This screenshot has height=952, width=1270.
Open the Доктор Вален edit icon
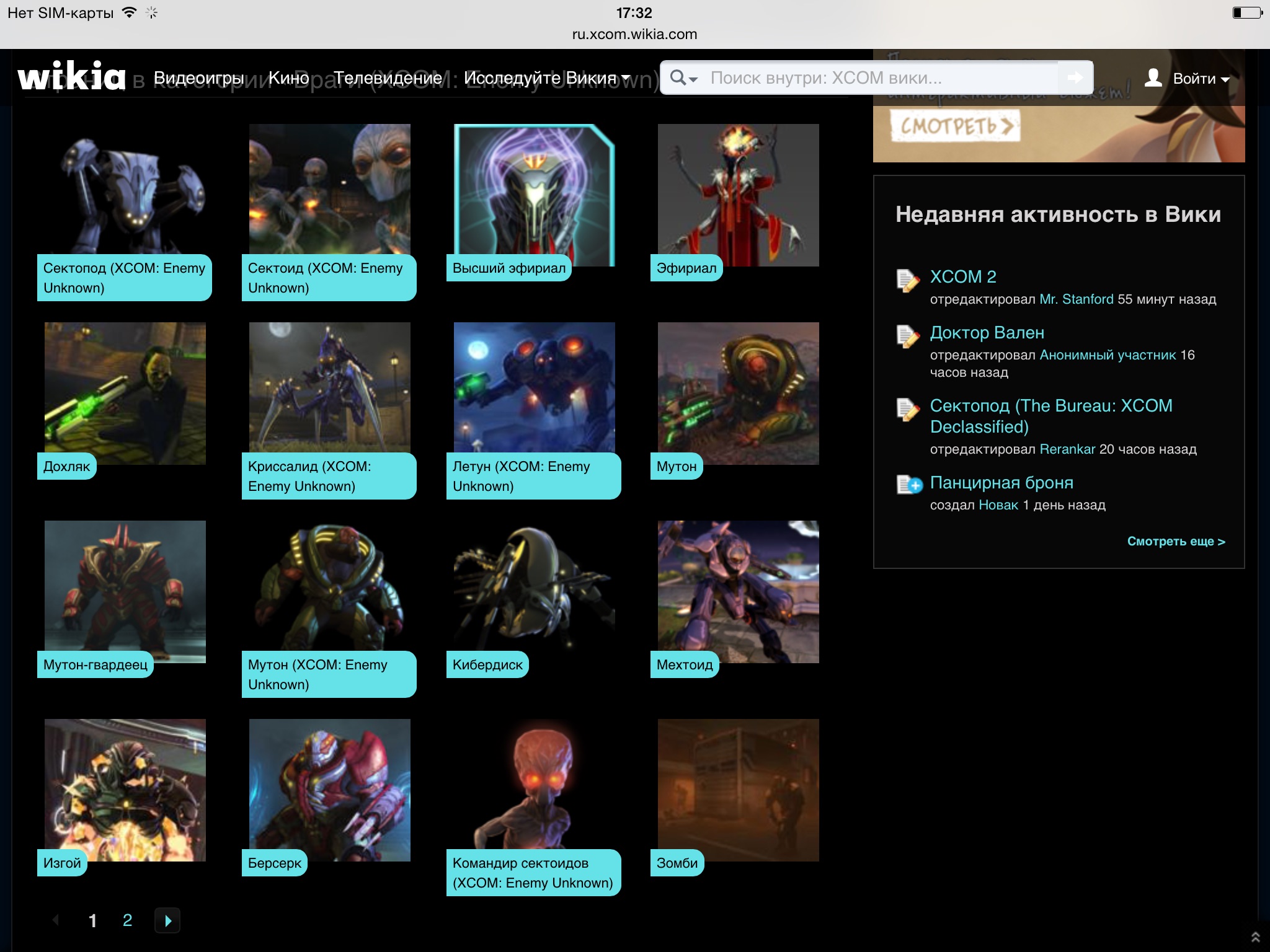click(908, 336)
